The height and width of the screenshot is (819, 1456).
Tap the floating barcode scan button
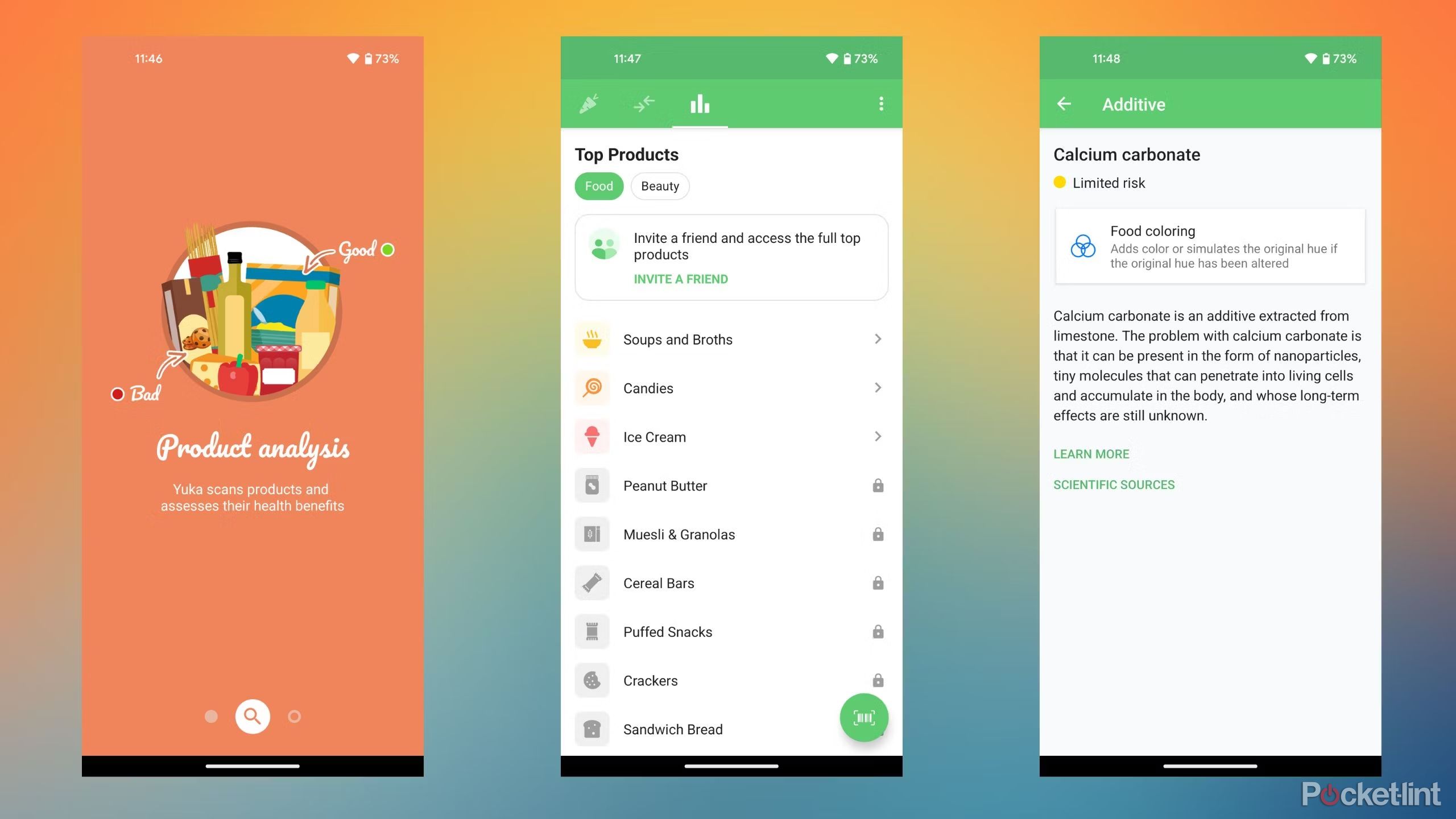coord(862,717)
